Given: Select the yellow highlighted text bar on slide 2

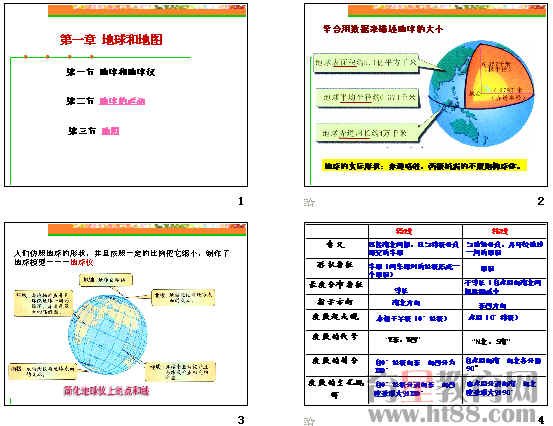Looking at the screenshot, I should click(424, 165).
